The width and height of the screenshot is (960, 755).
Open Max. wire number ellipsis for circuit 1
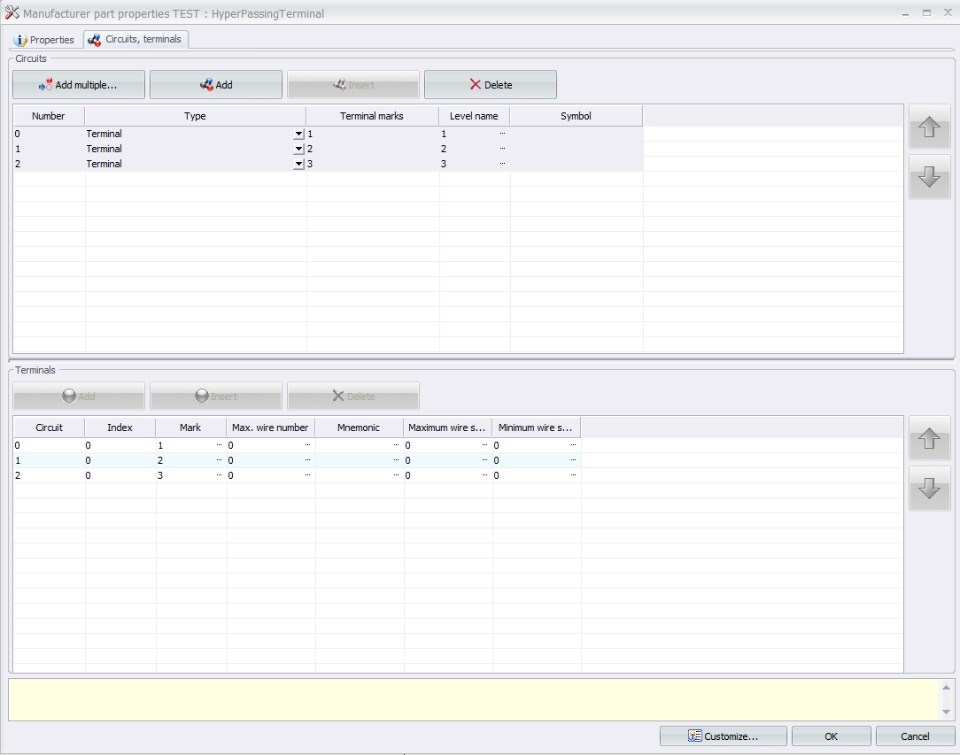[x=307, y=460]
